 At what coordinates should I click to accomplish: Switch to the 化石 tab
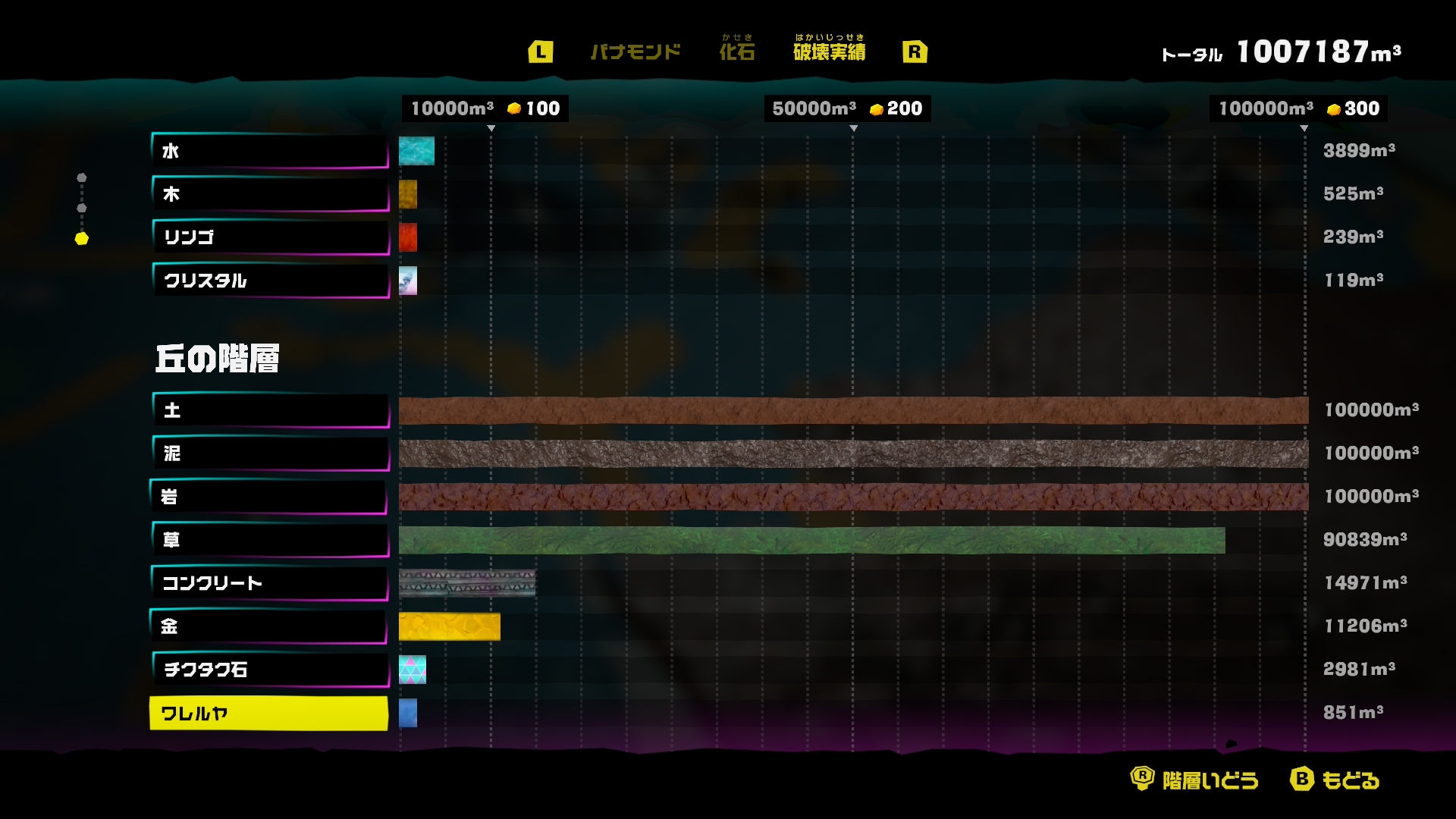point(737,51)
